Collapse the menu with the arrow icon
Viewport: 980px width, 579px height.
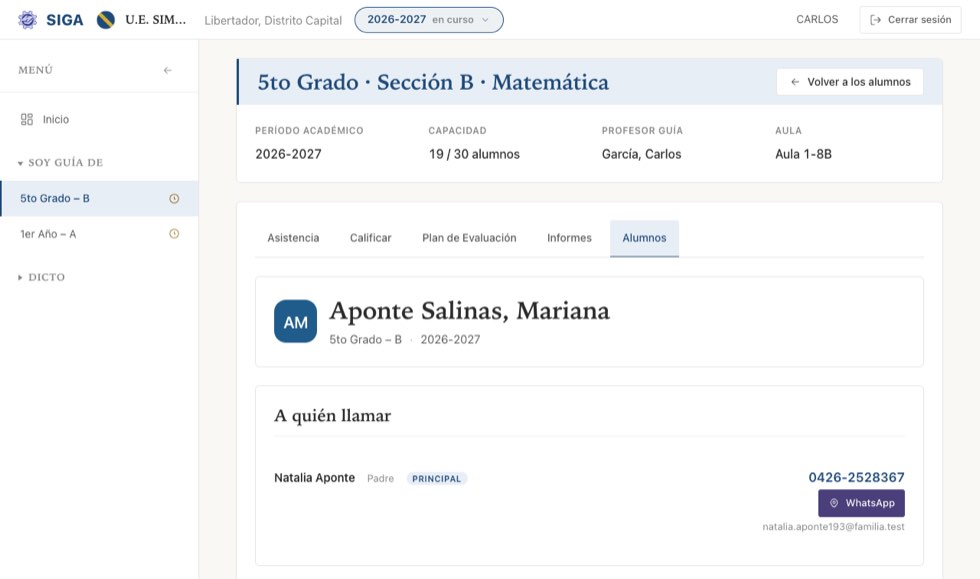[168, 70]
